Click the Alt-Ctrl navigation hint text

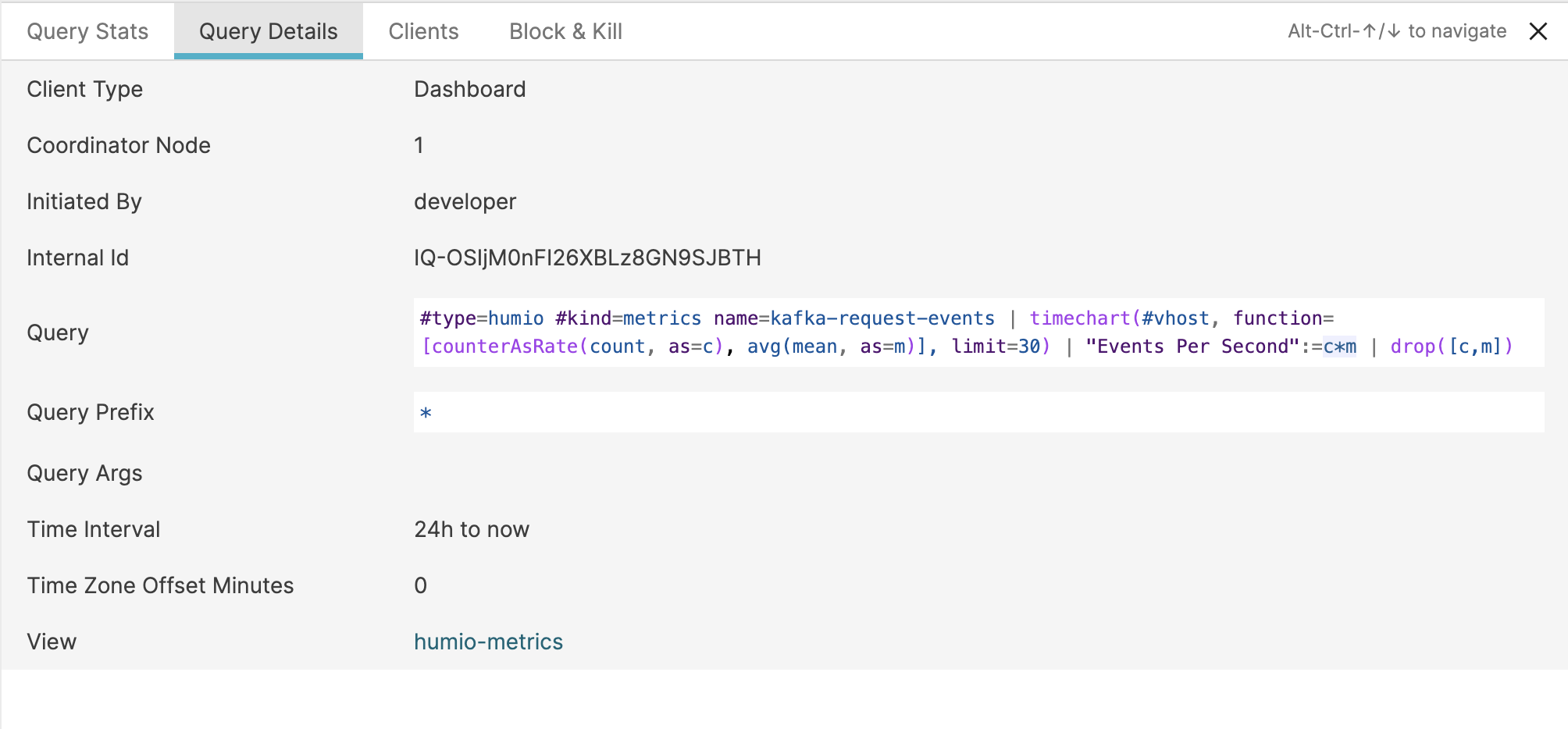pyautogui.click(x=1397, y=31)
